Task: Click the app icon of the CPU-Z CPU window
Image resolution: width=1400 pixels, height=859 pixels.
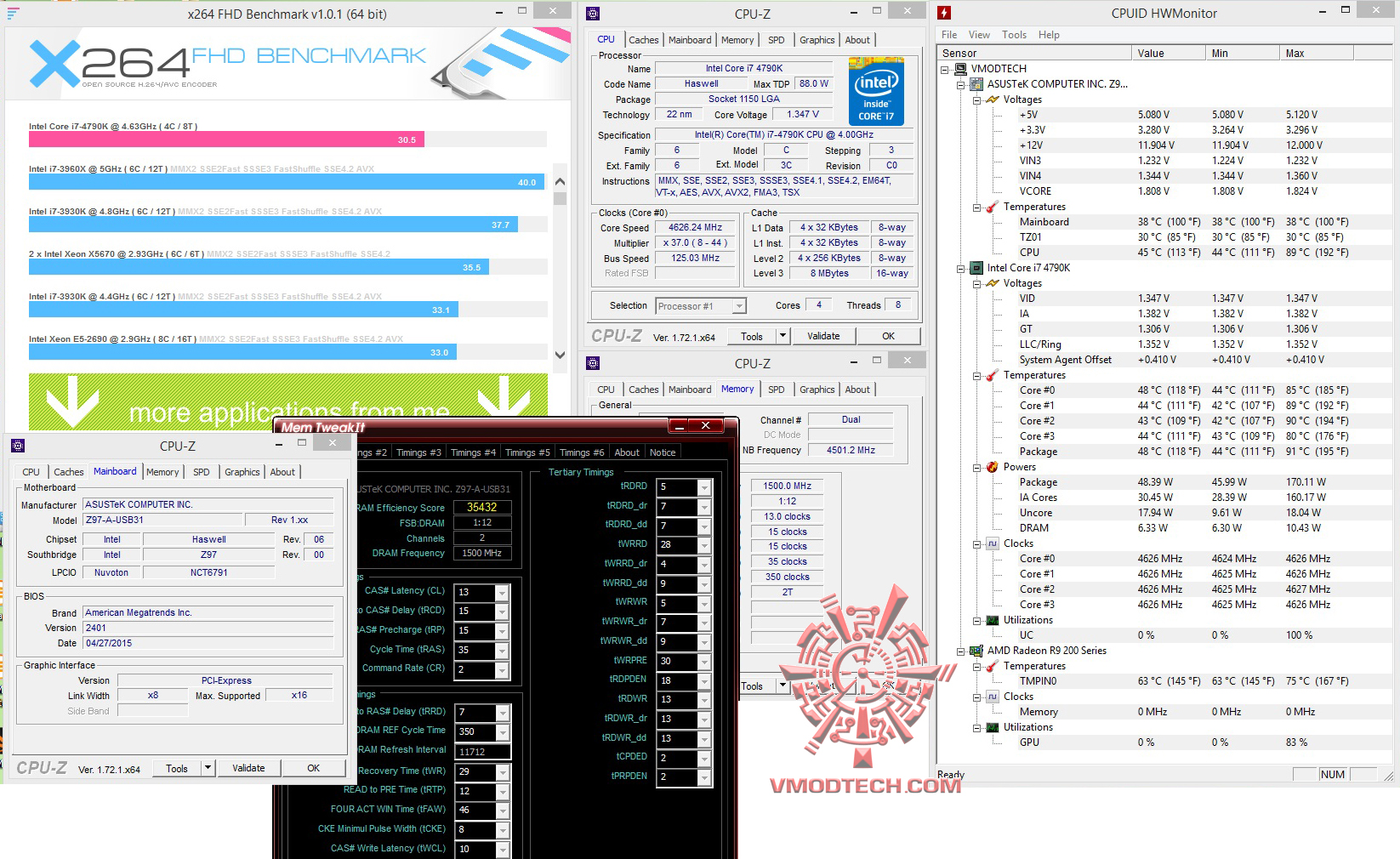Action: pos(593,14)
